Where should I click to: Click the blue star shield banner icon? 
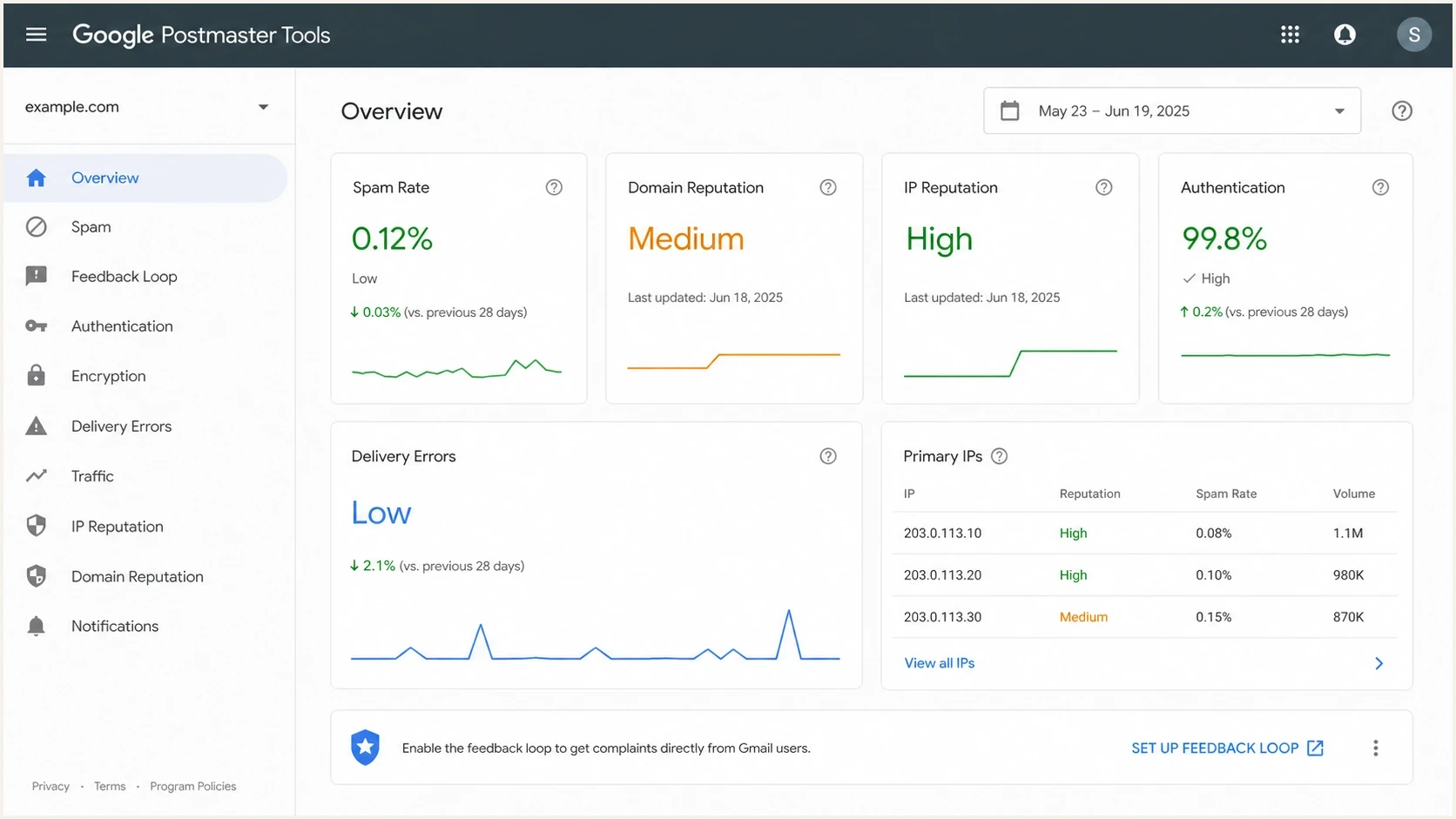click(366, 748)
